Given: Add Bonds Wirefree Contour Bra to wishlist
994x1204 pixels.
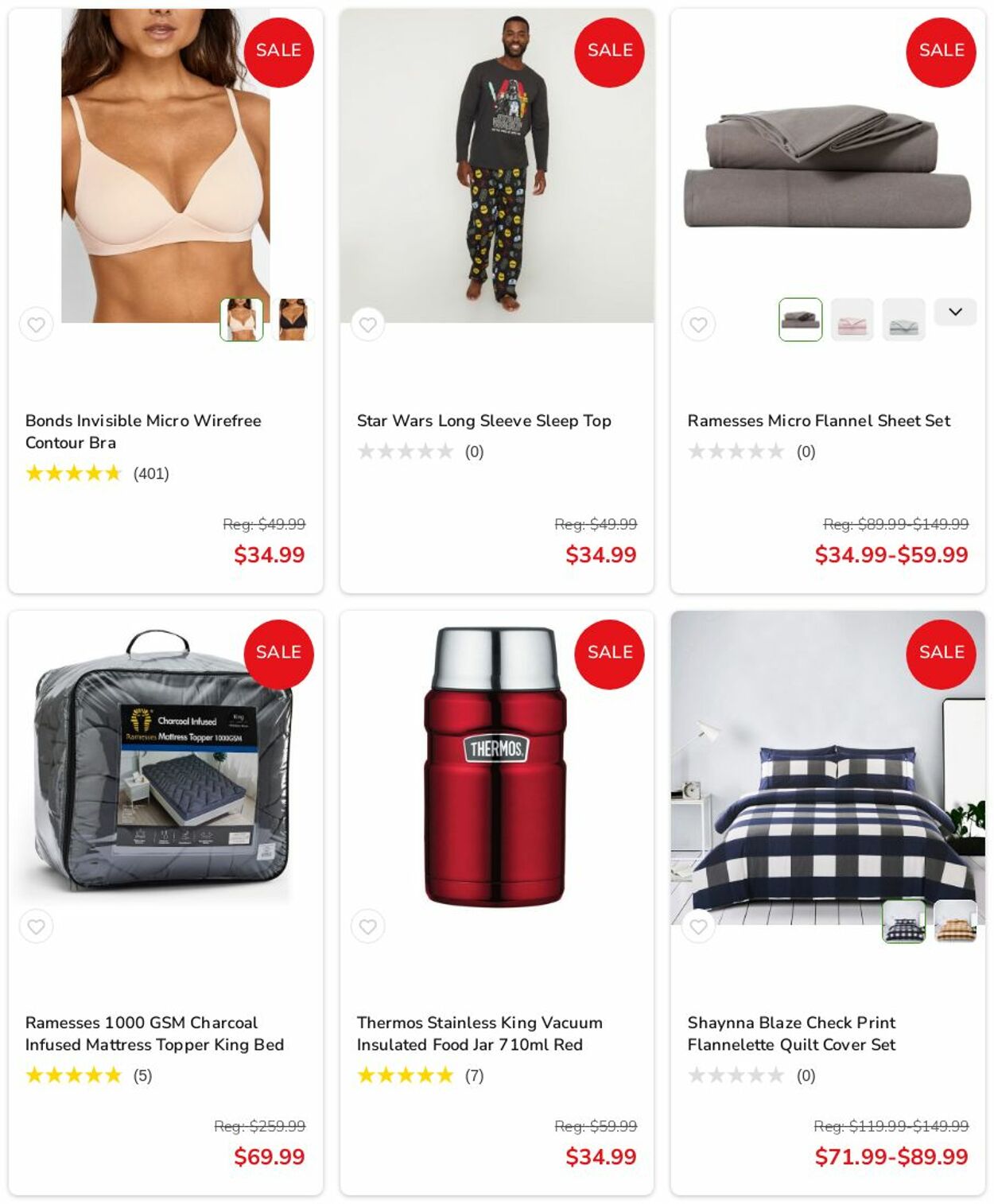Looking at the screenshot, I should tap(37, 324).
